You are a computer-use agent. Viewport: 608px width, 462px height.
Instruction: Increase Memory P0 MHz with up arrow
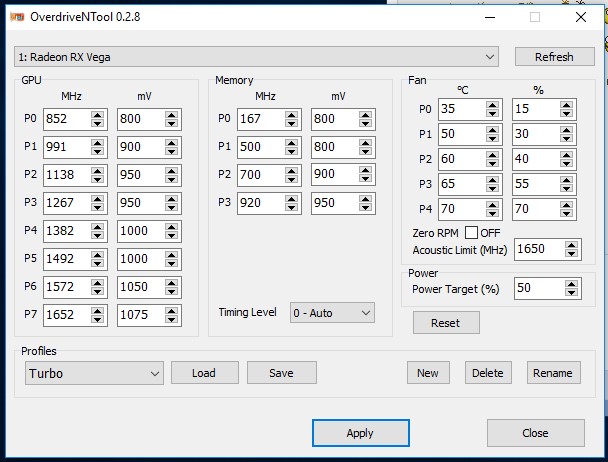click(291, 115)
